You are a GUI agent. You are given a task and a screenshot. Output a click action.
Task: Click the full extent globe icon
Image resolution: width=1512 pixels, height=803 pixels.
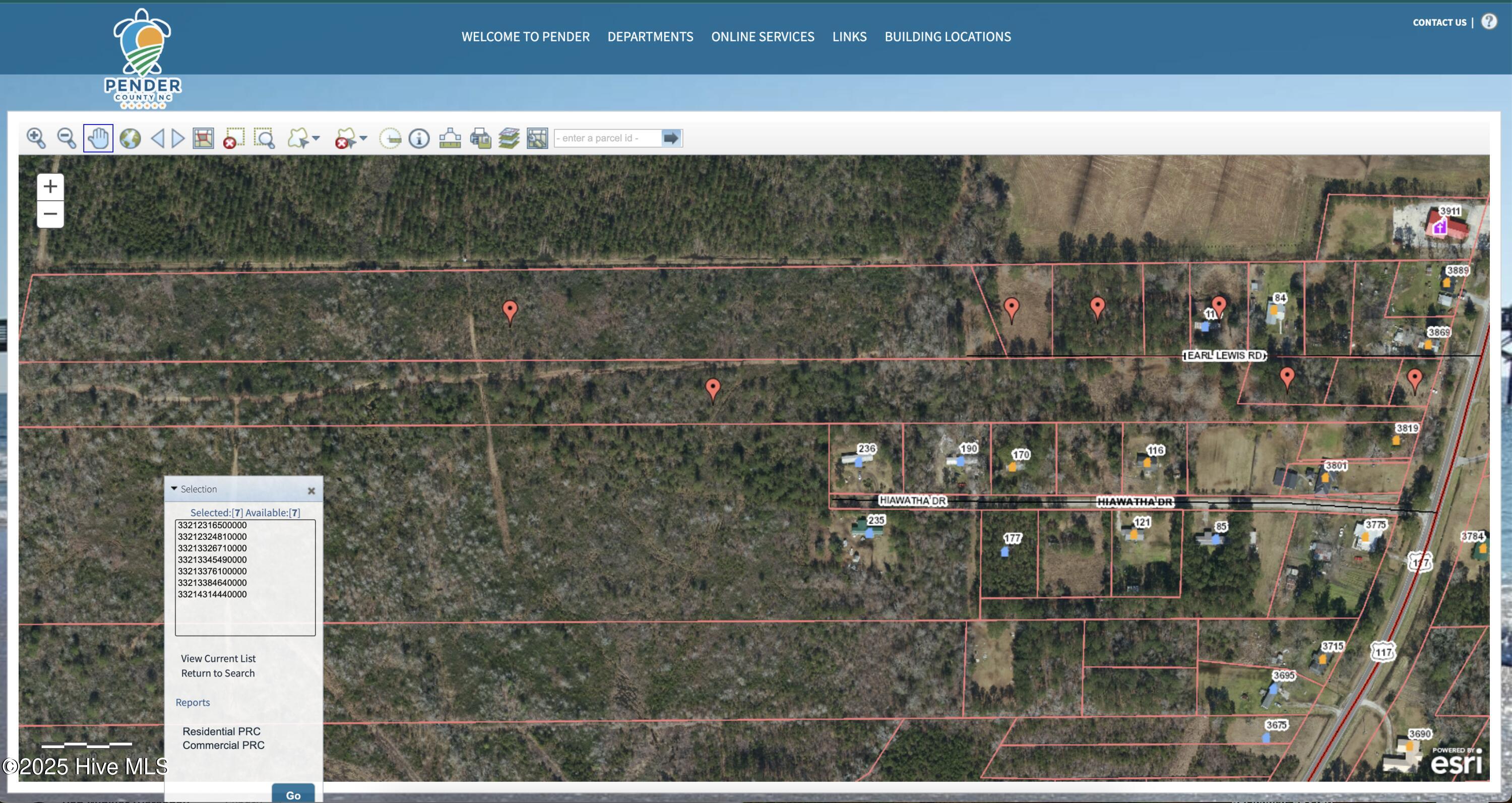pos(129,138)
